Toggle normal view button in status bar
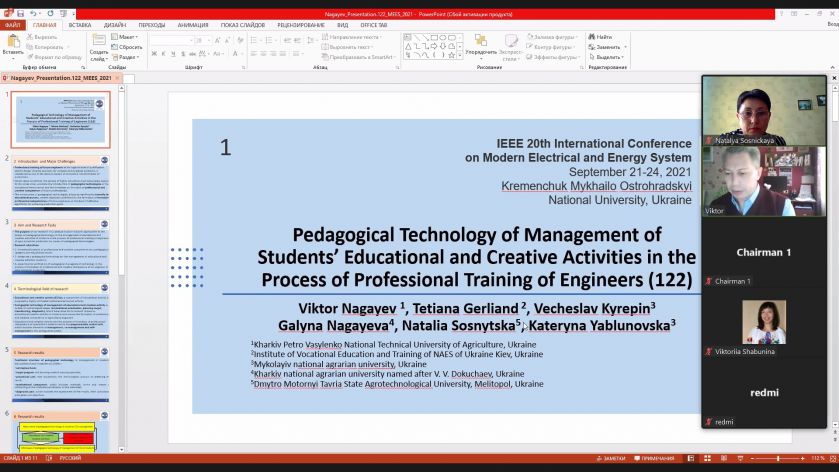Image resolution: width=839 pixels, height=472 pixels. (x=691, y=459)
